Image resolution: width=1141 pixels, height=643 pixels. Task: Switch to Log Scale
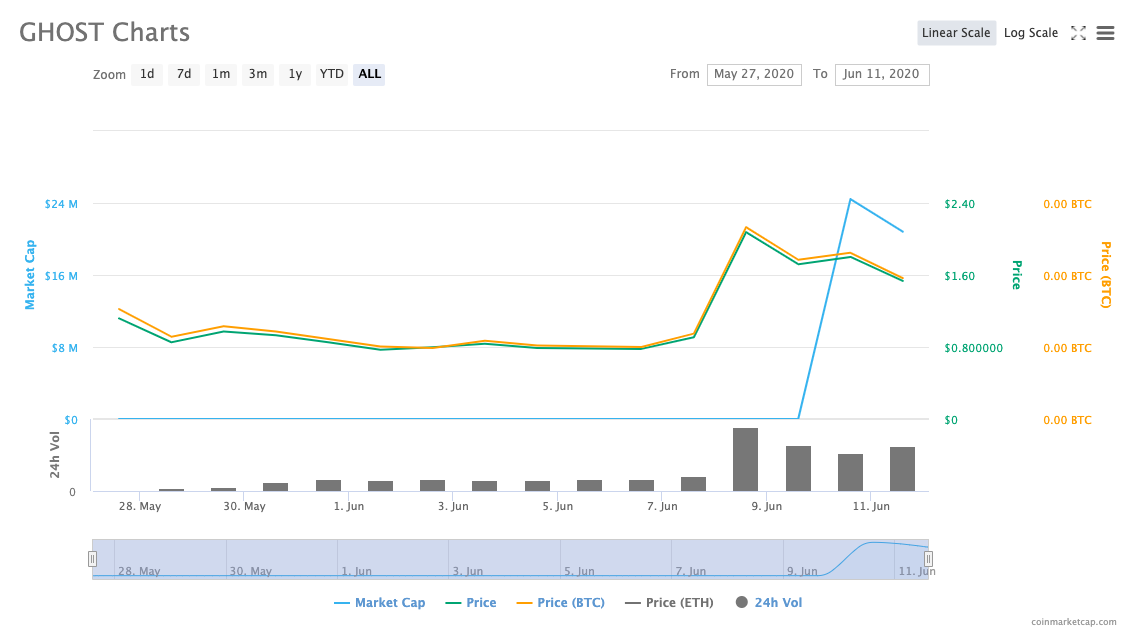click(x=1030, y=33)
